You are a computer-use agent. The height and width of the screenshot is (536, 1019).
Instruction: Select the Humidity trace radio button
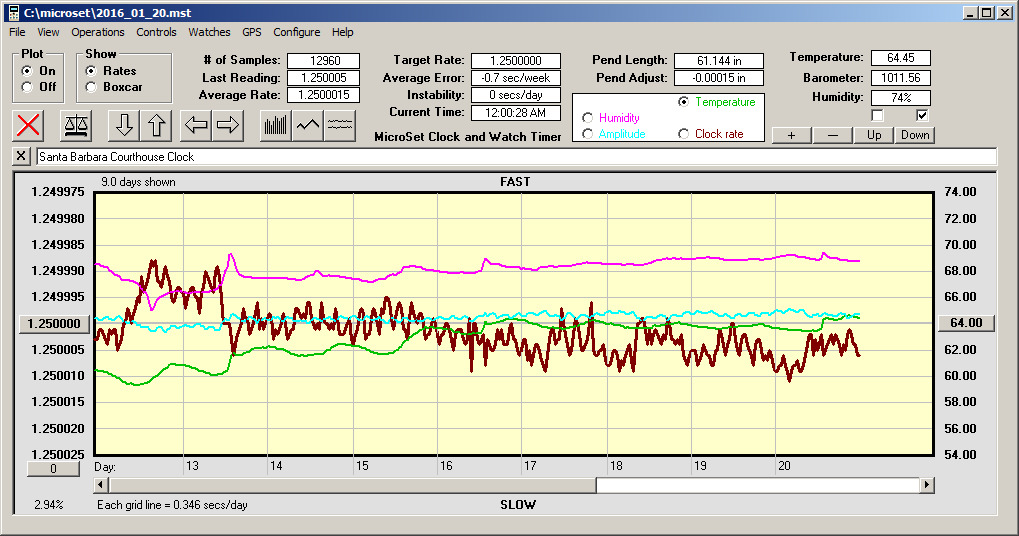(x=587, y=118)
